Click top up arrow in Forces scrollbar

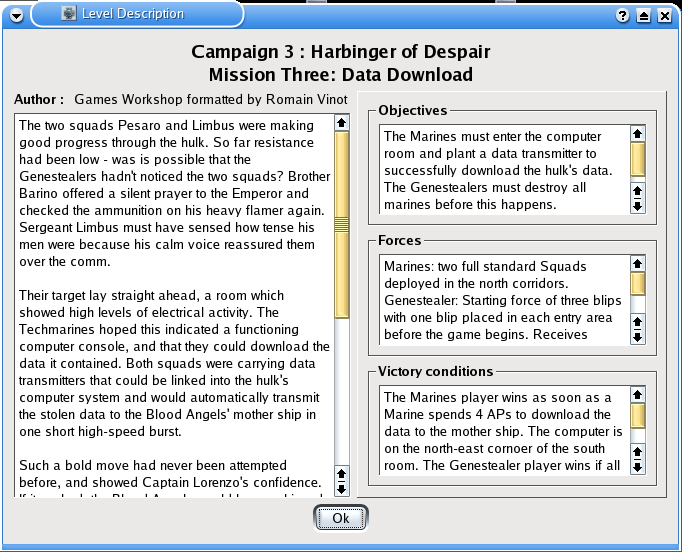coord(638,264)
